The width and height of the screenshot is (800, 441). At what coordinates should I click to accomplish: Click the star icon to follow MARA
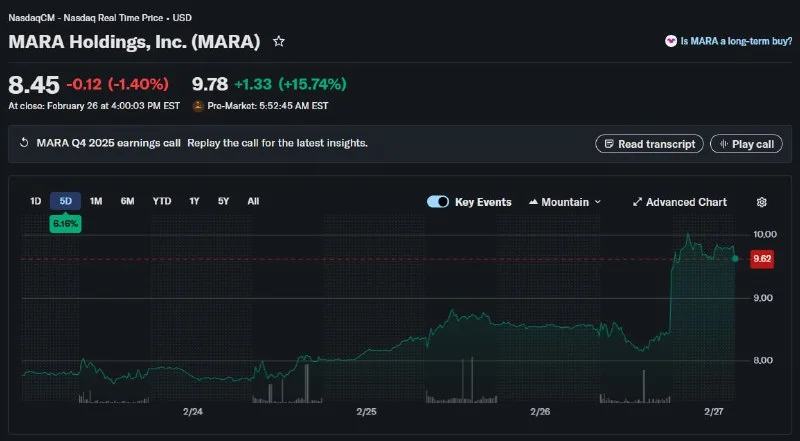[279, 42]
